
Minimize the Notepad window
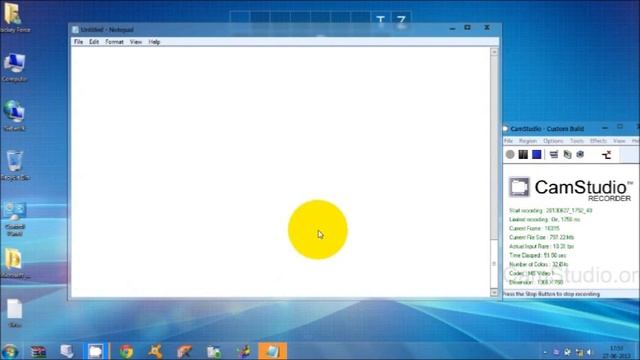click(452, 28)
